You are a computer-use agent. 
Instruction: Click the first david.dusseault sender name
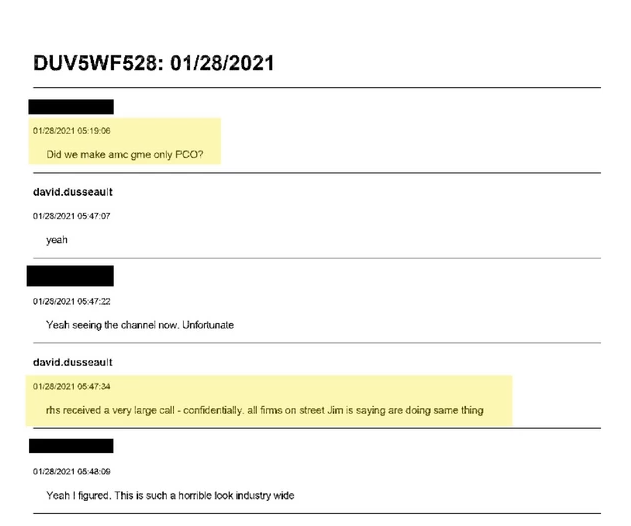(x=72, y=192)
